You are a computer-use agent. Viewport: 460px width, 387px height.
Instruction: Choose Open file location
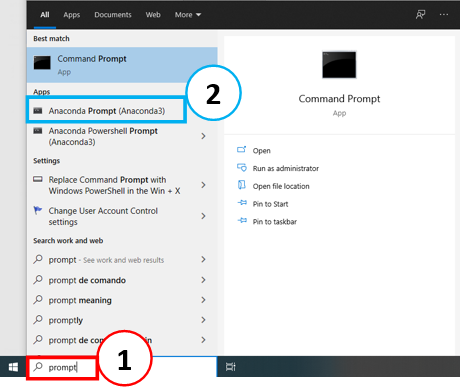pos(281,186)
